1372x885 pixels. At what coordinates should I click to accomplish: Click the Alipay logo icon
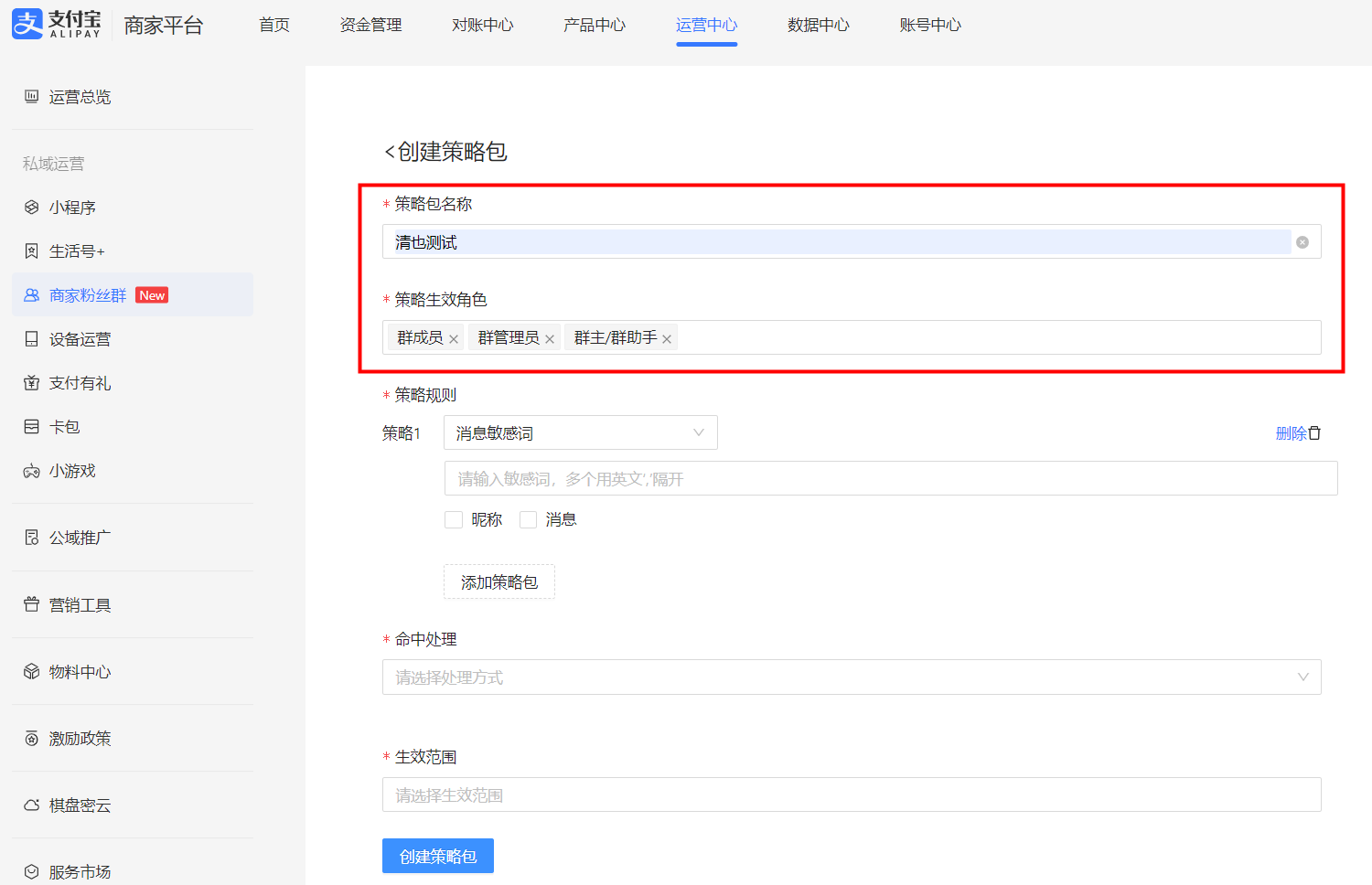pos(27,24)
